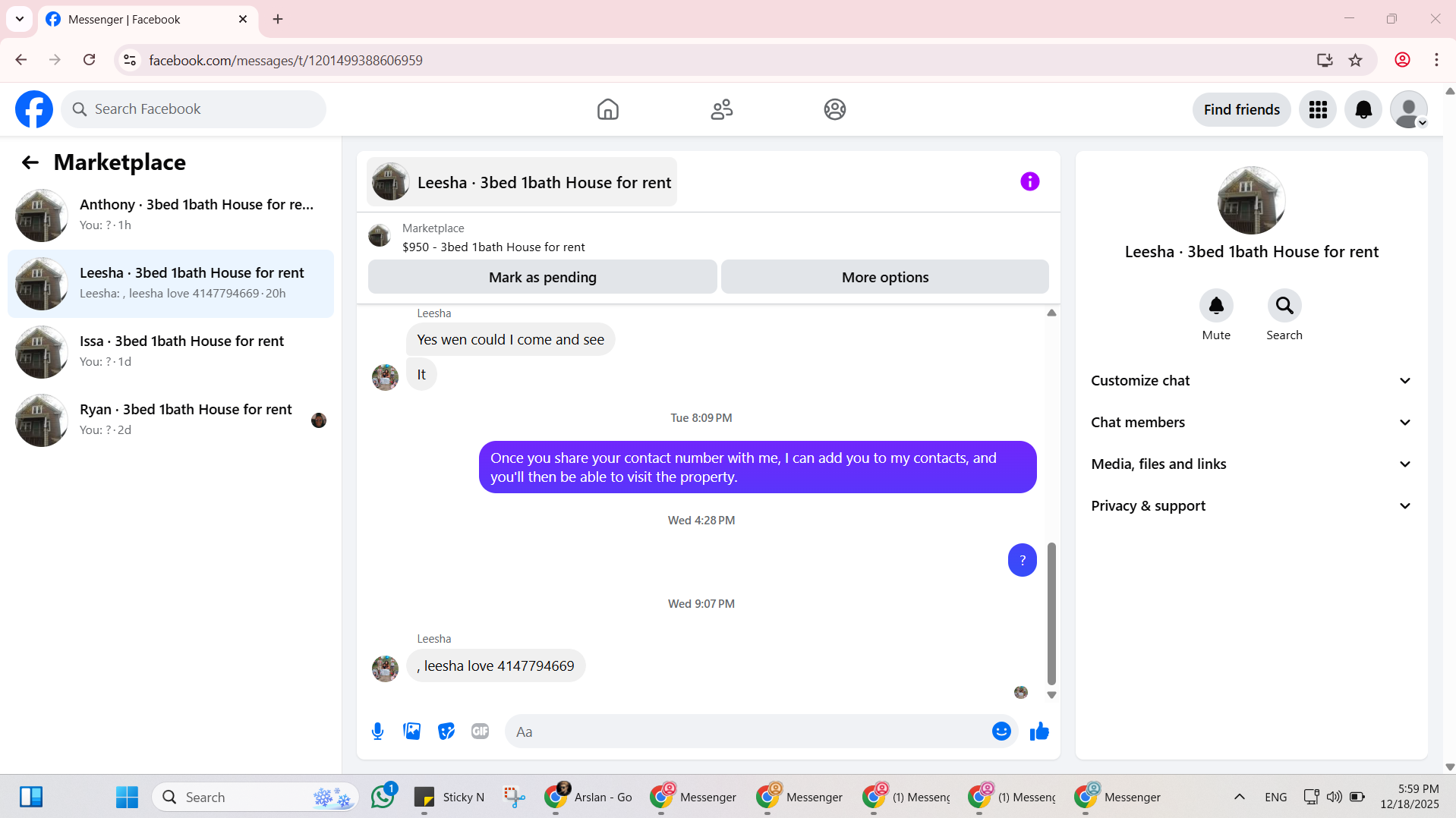Open Issa's house rental conversation
Image resolution: width=1456 pixels, height=818 pixels.
171,352
